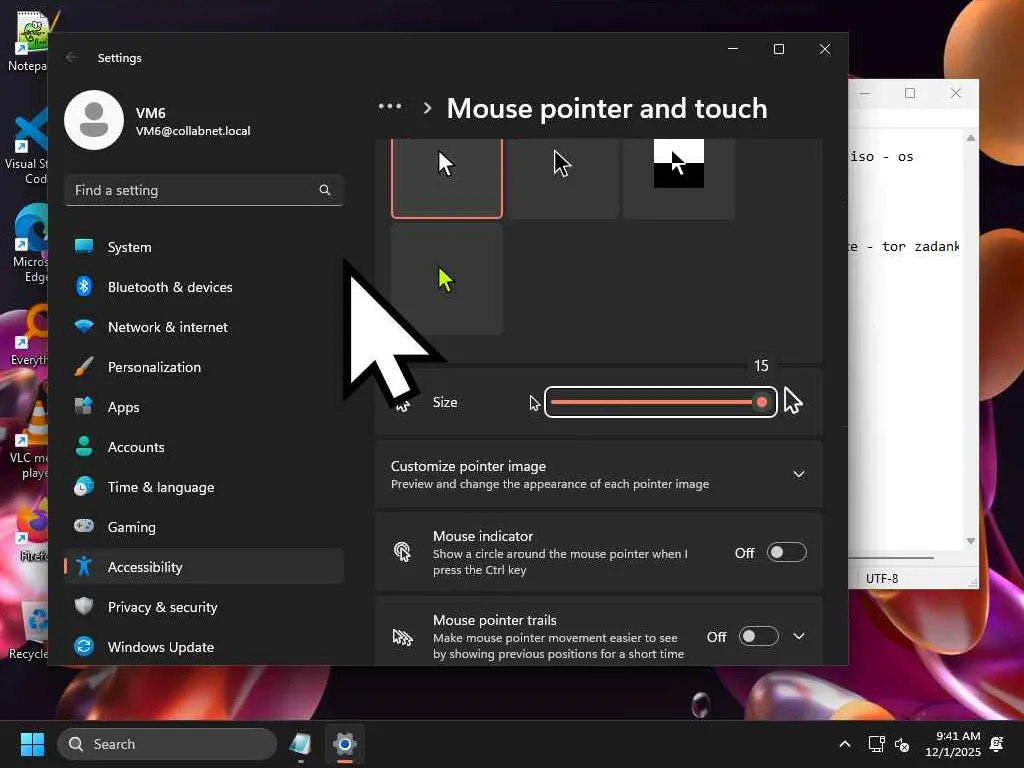Open the Windows Start menu
This screenshot has height=768, width=1024.
point(32,744)
